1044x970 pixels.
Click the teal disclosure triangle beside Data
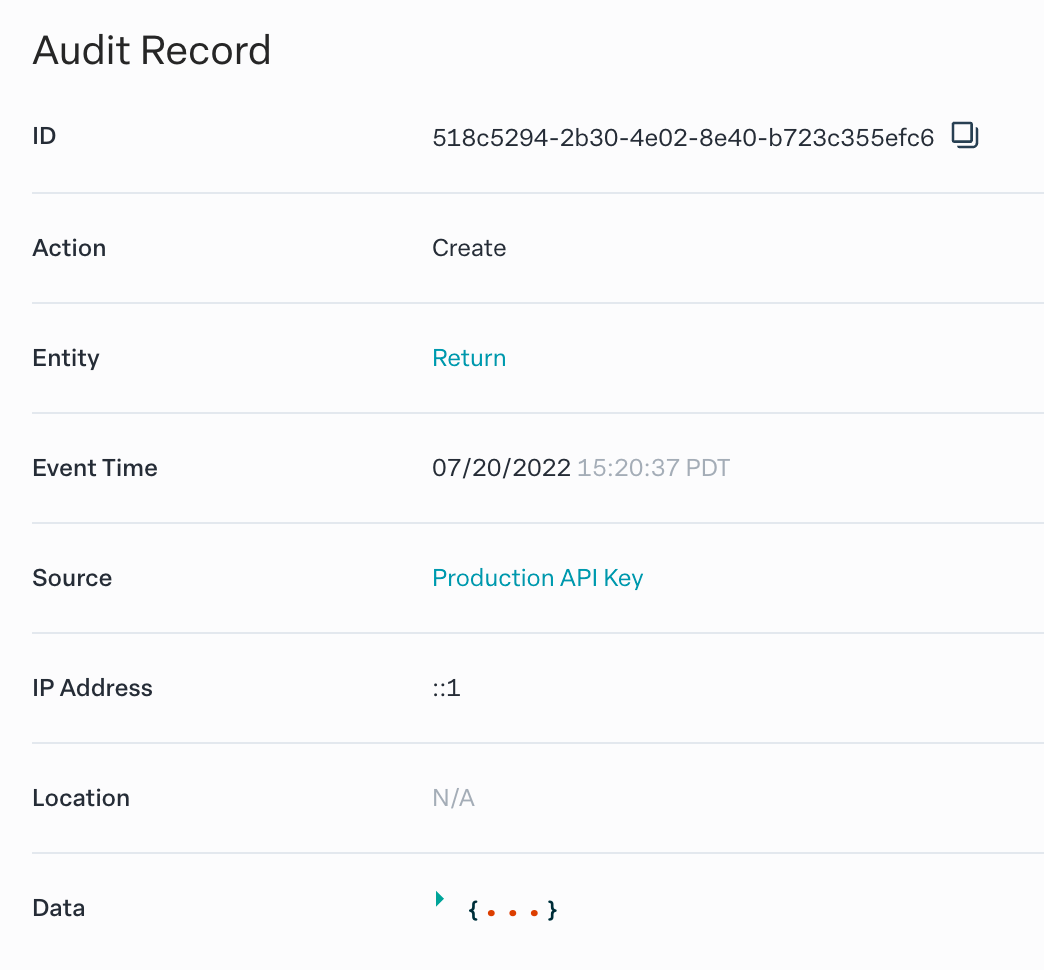click(438, 899)
